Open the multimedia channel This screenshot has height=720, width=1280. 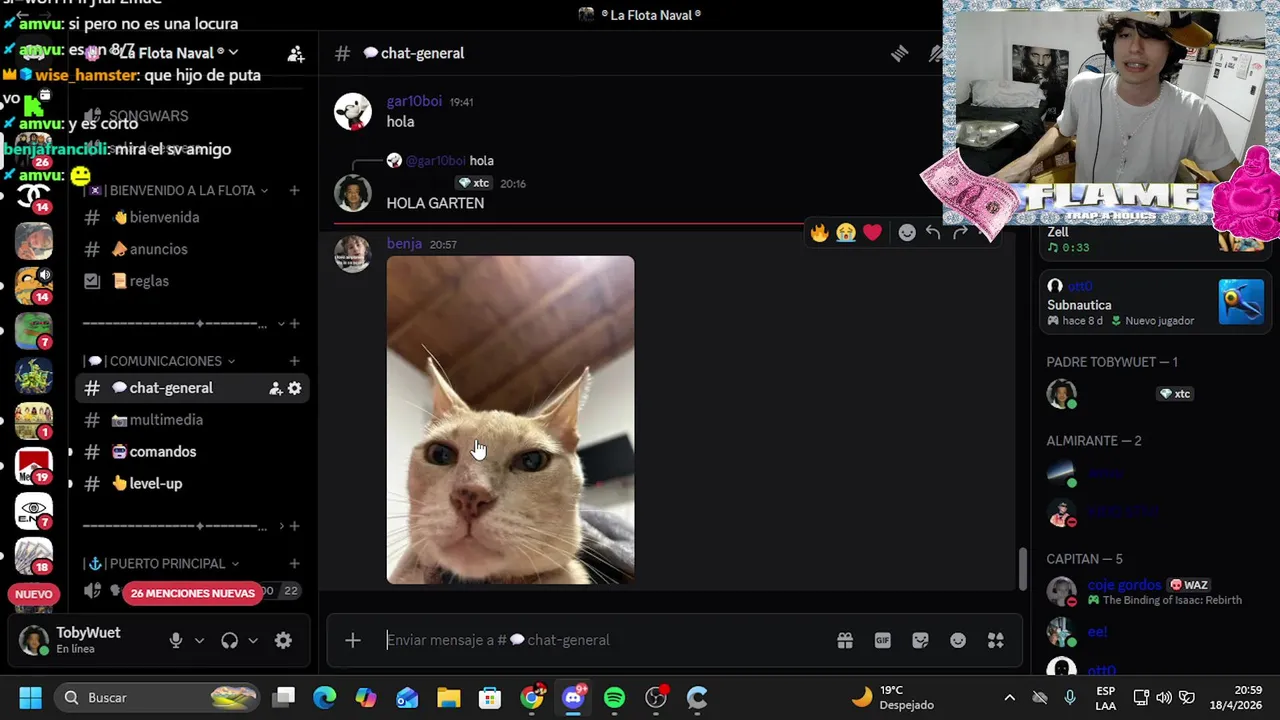pyautogui.click(x=192, y=420)
